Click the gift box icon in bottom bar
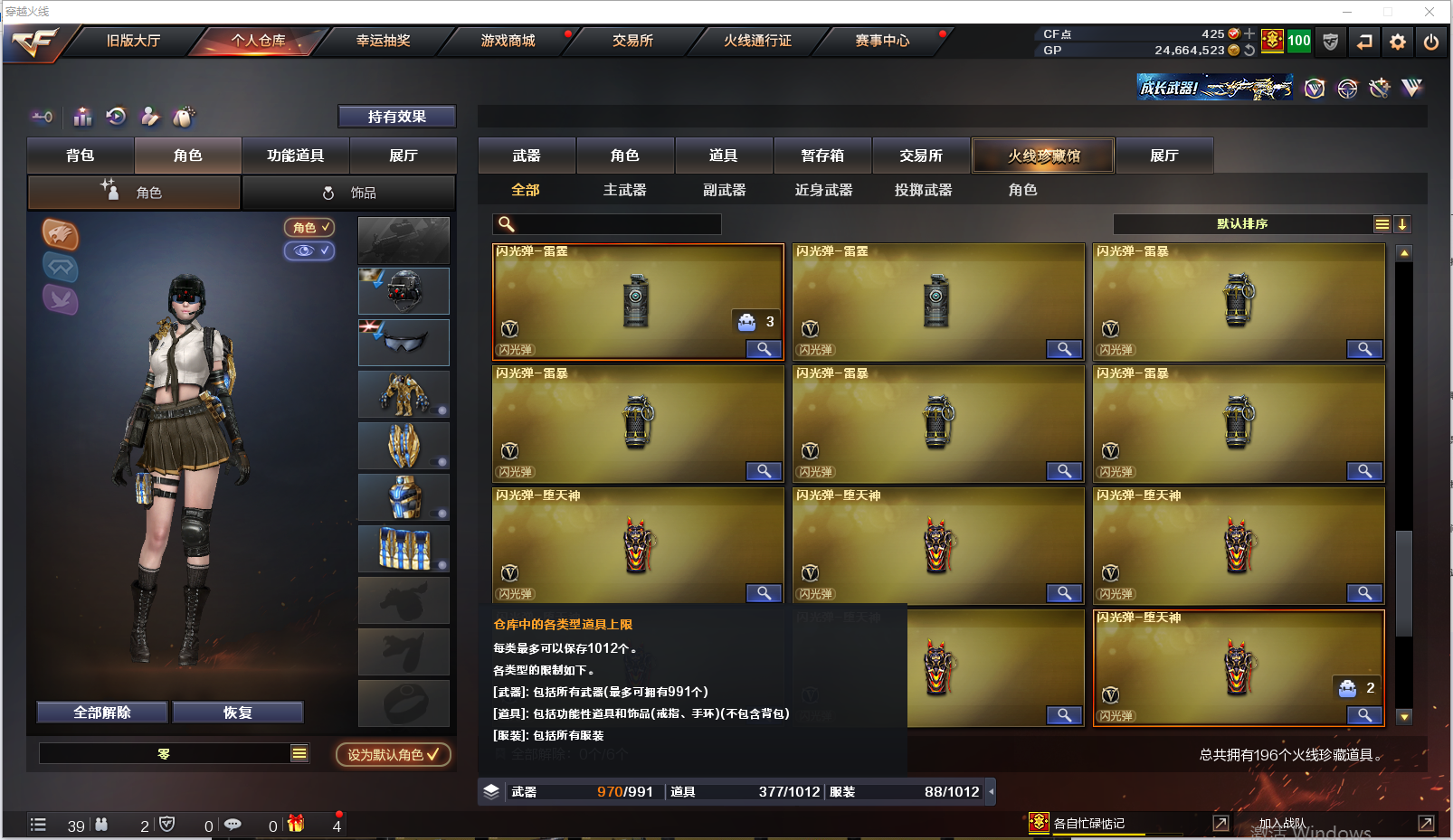The image size is (1453, 840). (296, 824)
